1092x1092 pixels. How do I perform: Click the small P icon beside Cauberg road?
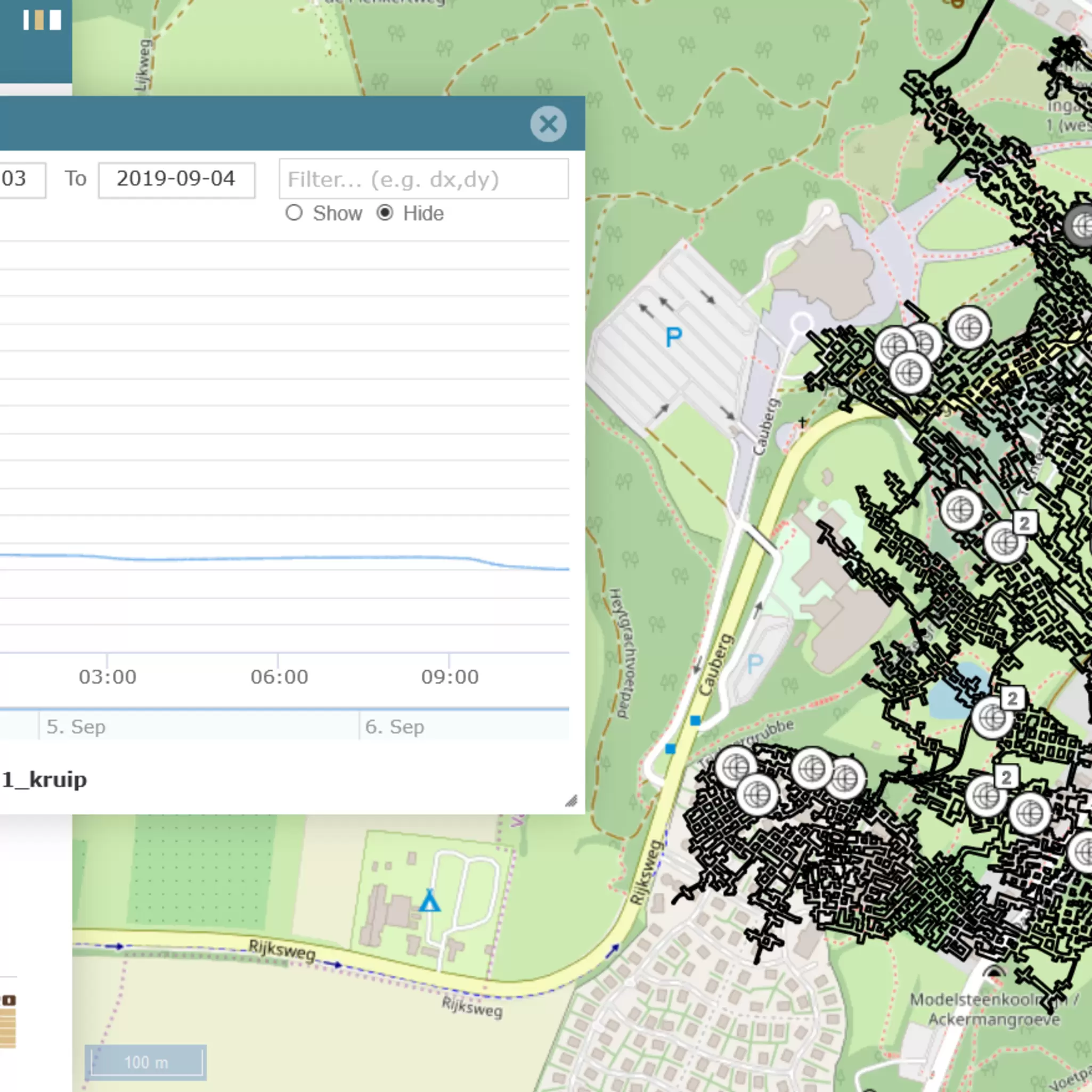coord(755,664)
